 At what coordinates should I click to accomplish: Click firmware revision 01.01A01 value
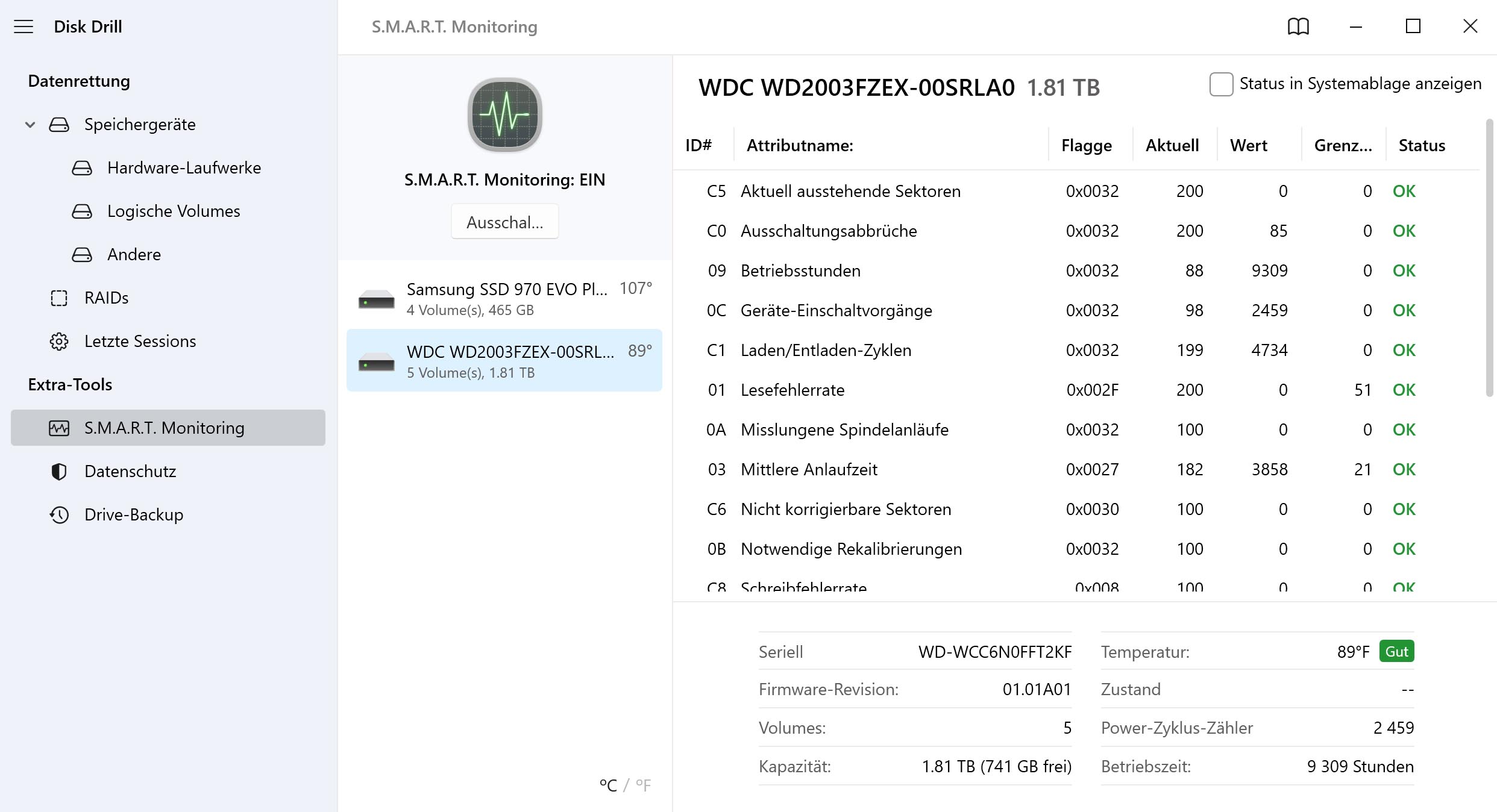[1037, 689]
